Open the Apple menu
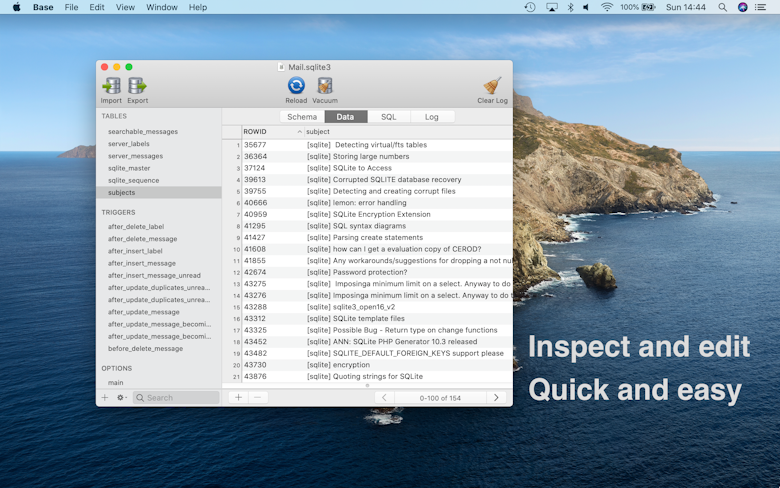This screenshot has height=488, width=780. click(x=16, y=7)
